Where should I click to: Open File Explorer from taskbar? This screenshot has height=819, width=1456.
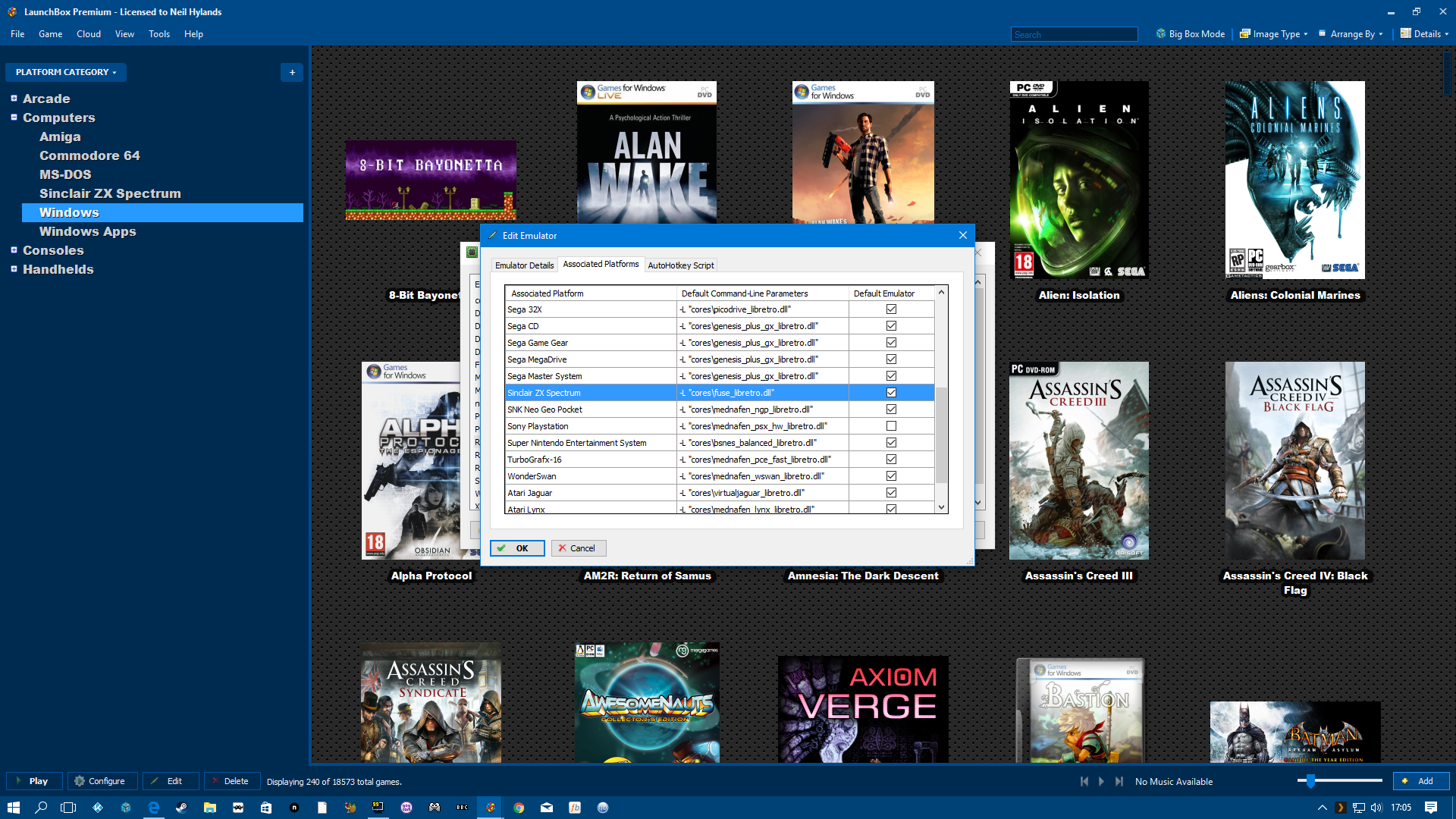210,808
